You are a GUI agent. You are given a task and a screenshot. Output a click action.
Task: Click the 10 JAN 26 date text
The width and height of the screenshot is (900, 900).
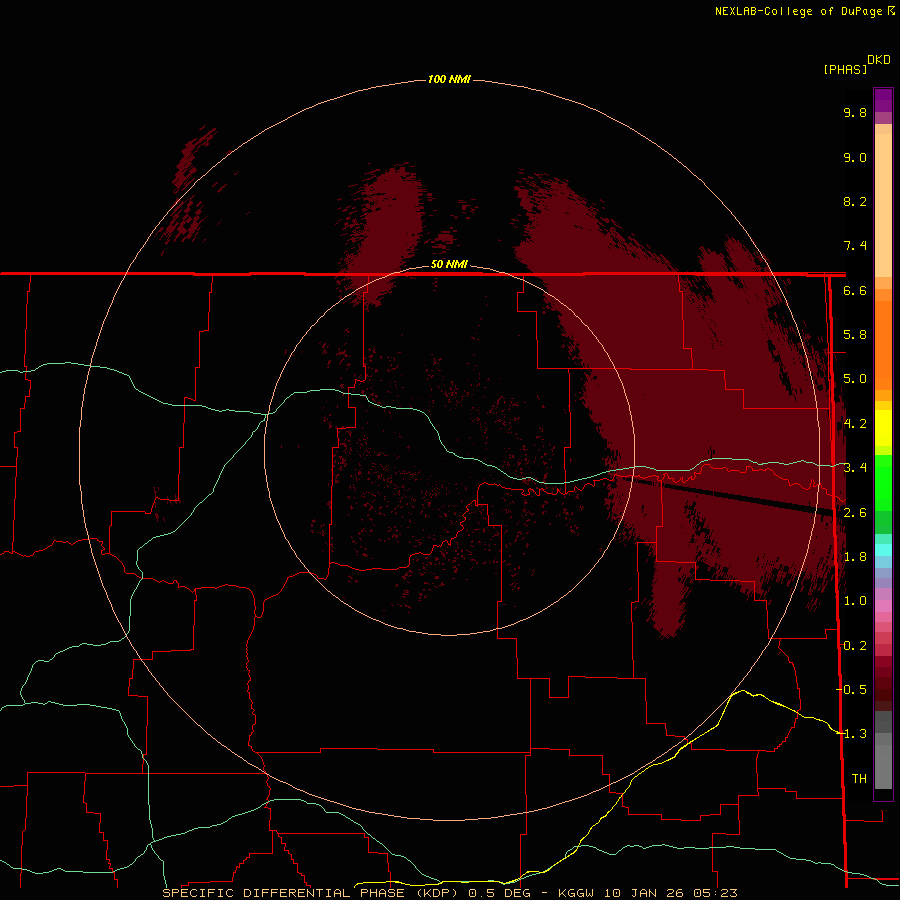coord(645,893)
